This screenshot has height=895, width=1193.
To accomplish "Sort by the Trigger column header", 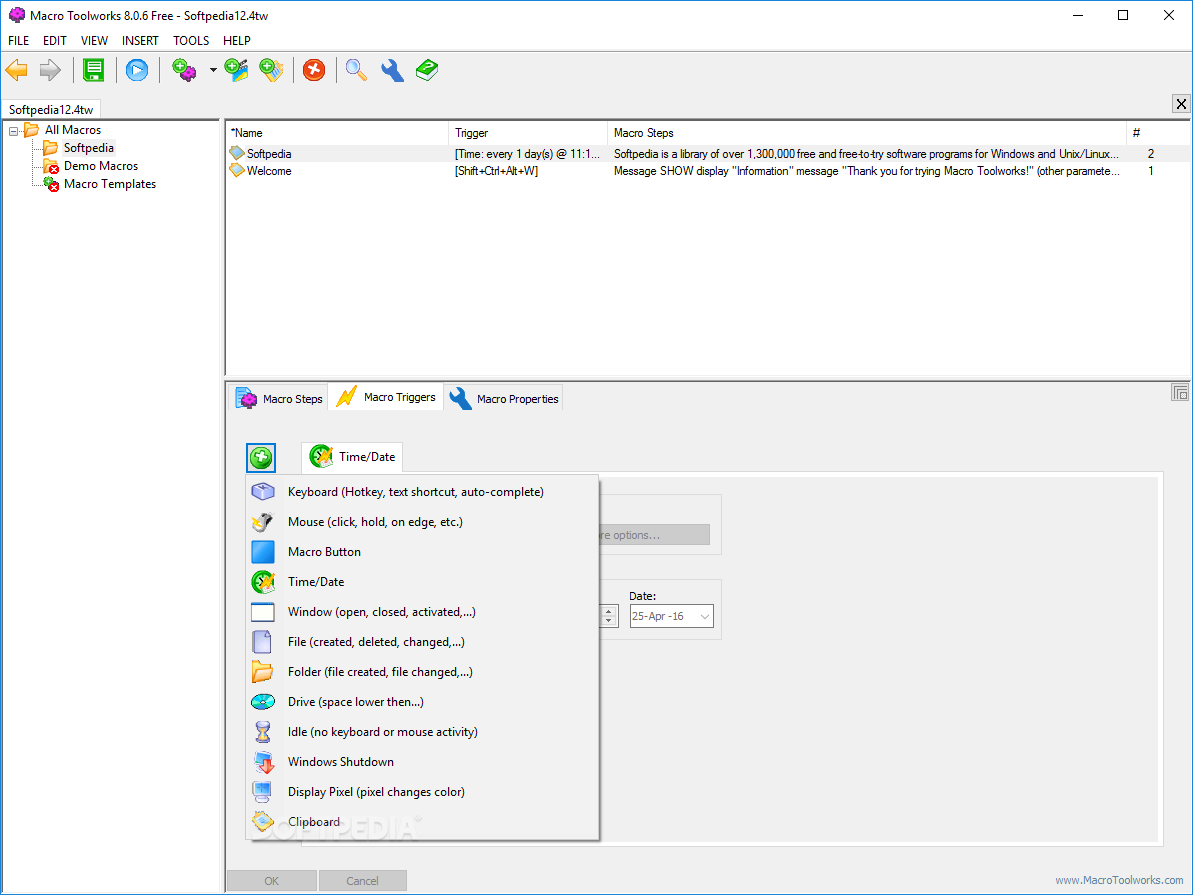I will pos(528,132).
